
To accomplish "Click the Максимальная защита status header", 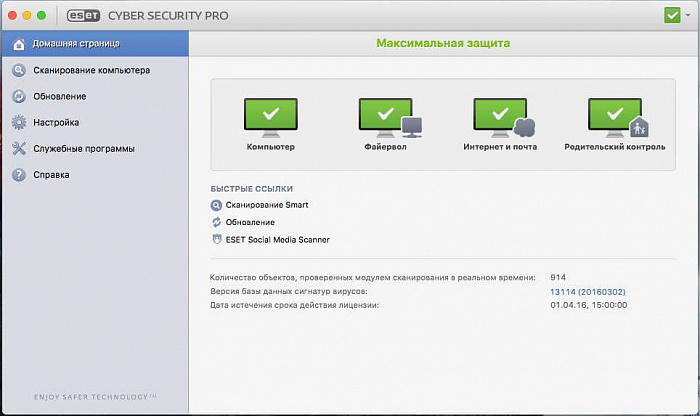I will pyautogui.click(x=442, y=44).
